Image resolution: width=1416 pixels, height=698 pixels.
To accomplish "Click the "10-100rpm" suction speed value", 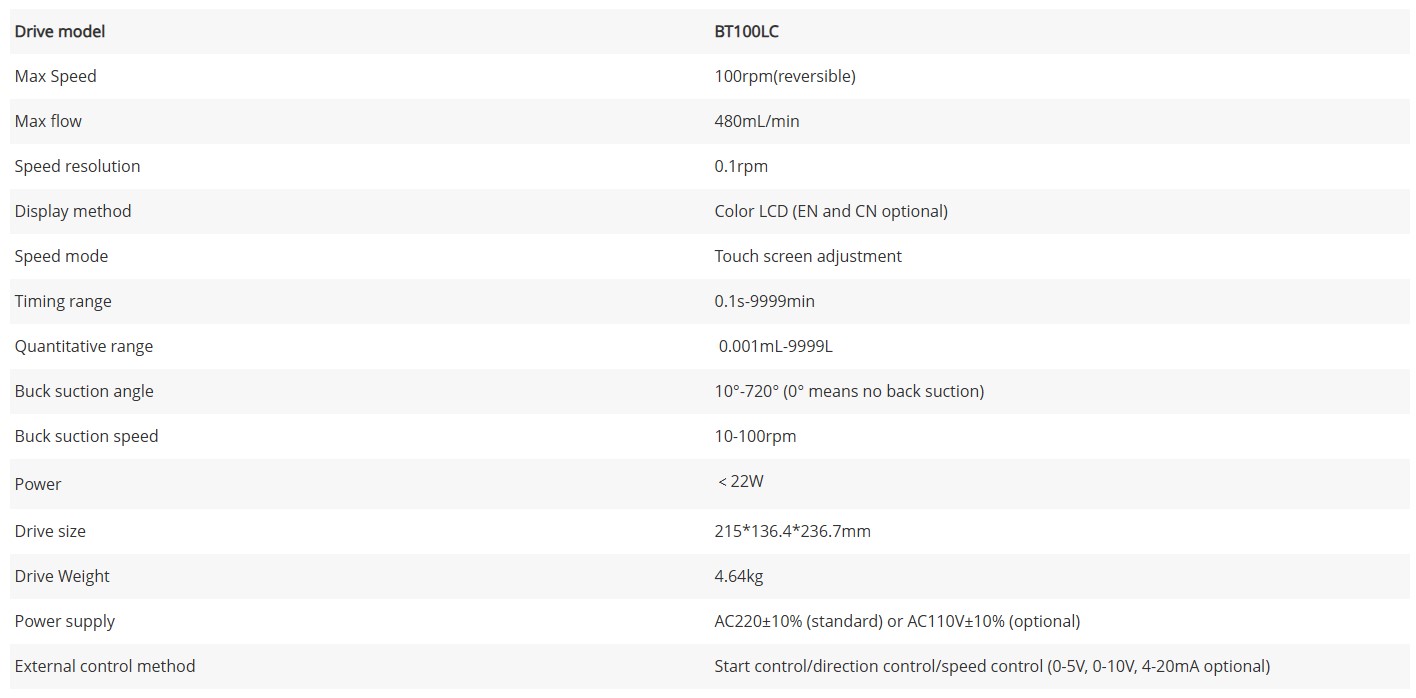I will (755, 437).
